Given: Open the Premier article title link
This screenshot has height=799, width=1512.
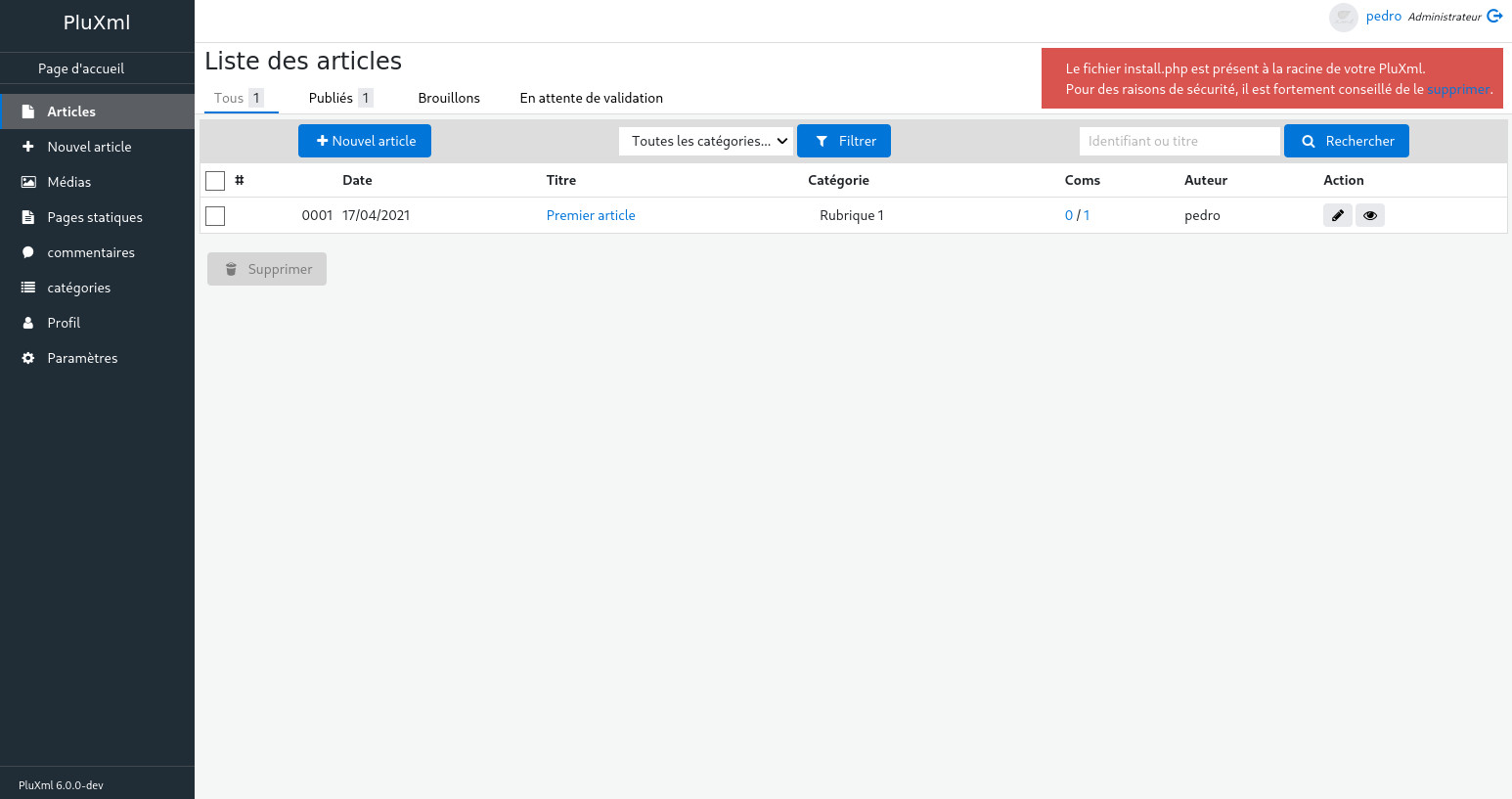Looking at the screenshot, I should [591, 215].
